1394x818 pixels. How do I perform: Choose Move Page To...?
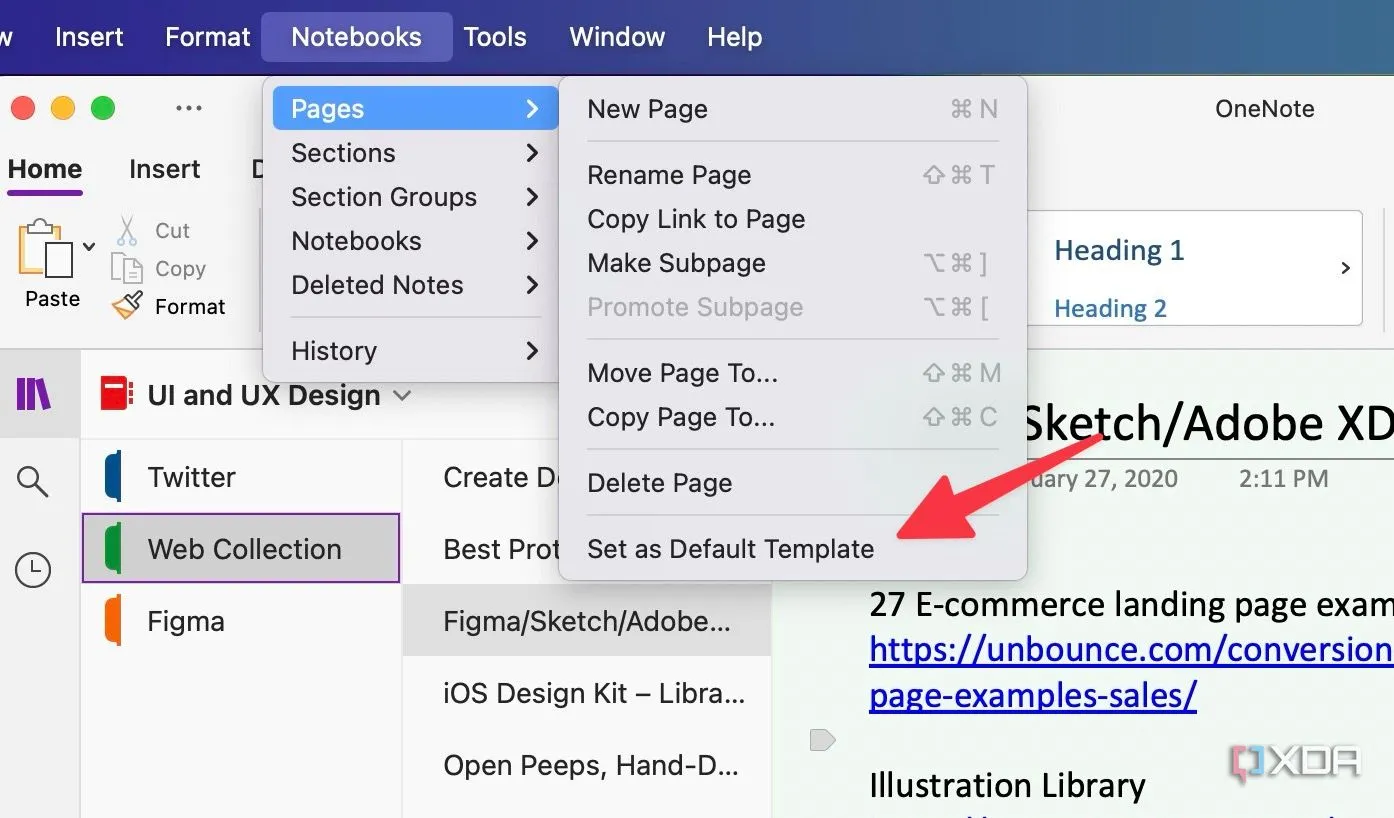(x=792, y=373)
